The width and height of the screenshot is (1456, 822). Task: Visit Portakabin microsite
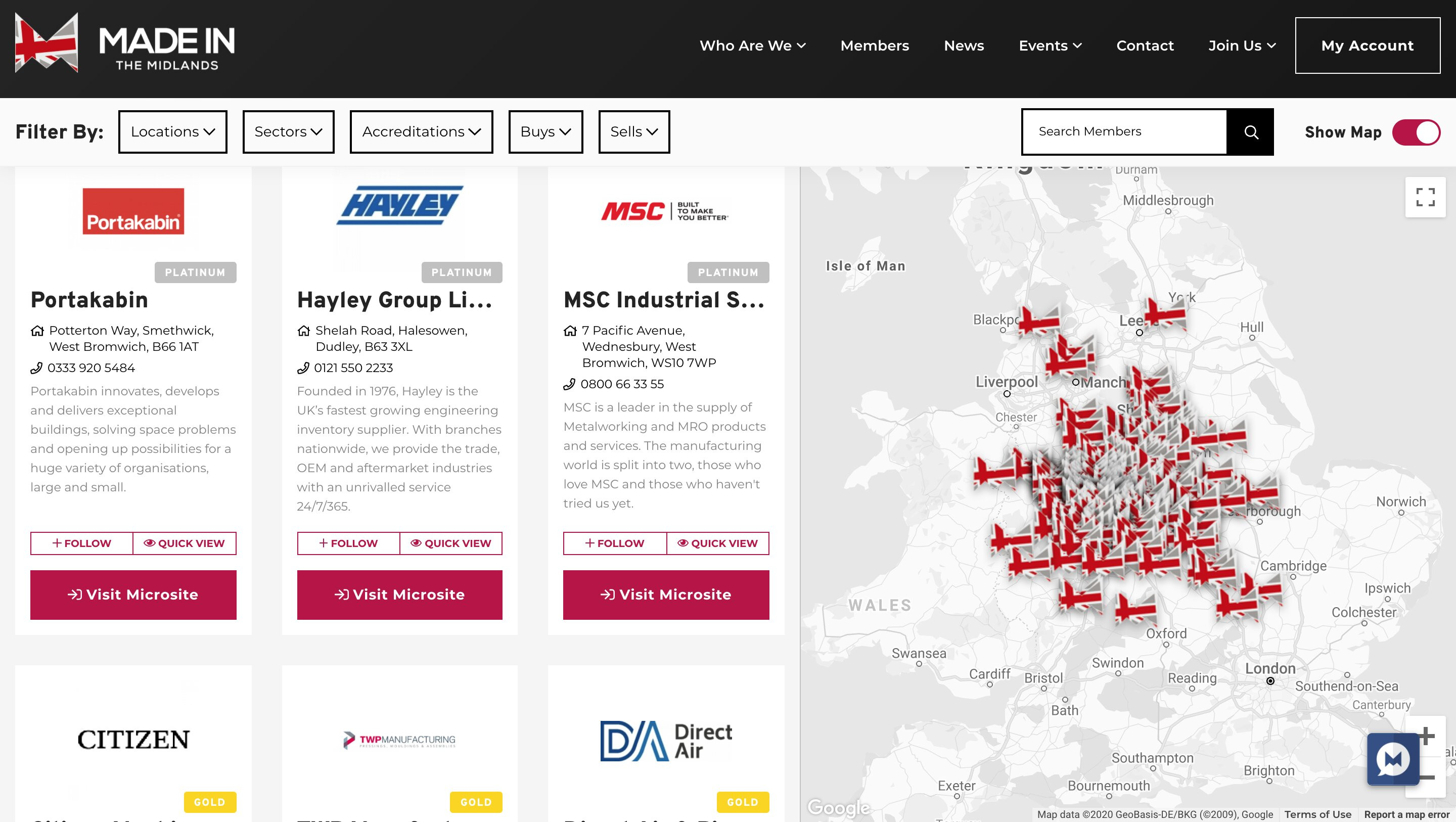pyautogui.click(x=133, y=595)
